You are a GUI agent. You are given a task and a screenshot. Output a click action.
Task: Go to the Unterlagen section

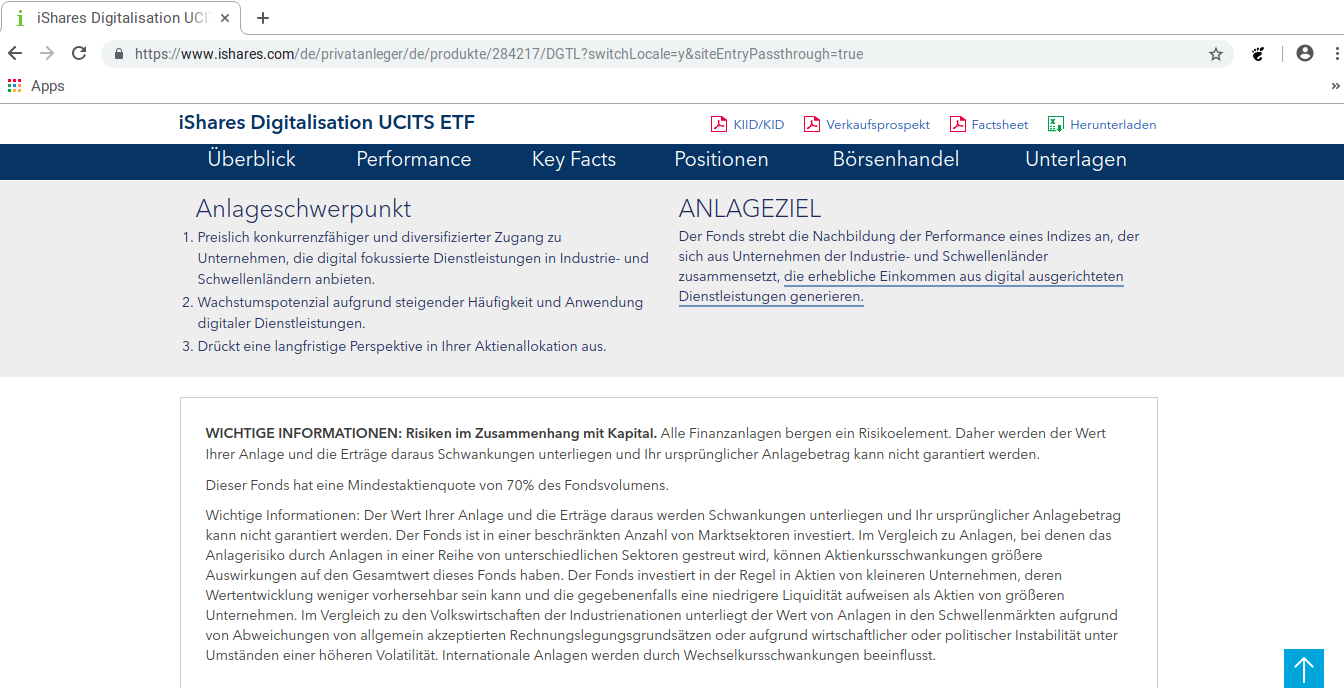pos(1076,159)
